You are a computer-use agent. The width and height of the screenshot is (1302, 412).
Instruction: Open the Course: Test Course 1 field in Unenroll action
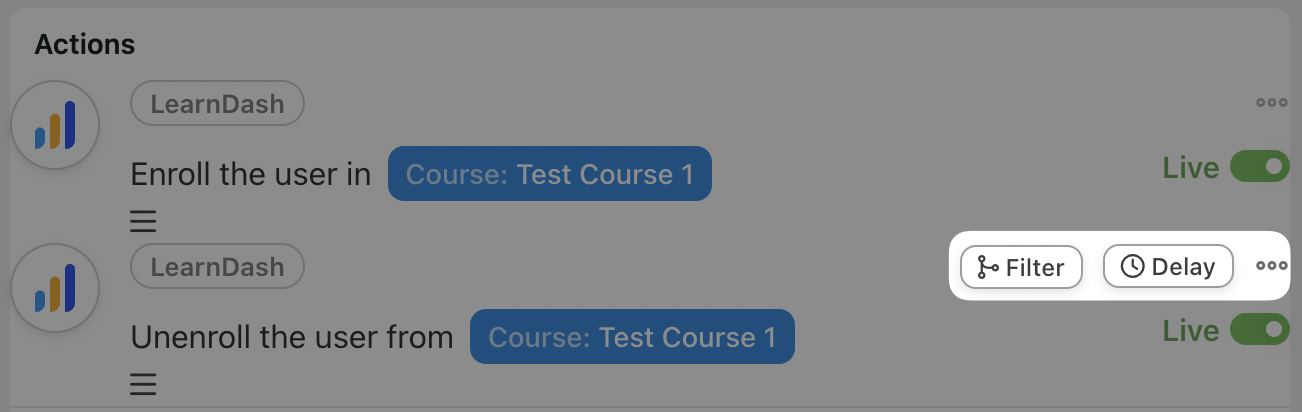[x=632, y=337]
